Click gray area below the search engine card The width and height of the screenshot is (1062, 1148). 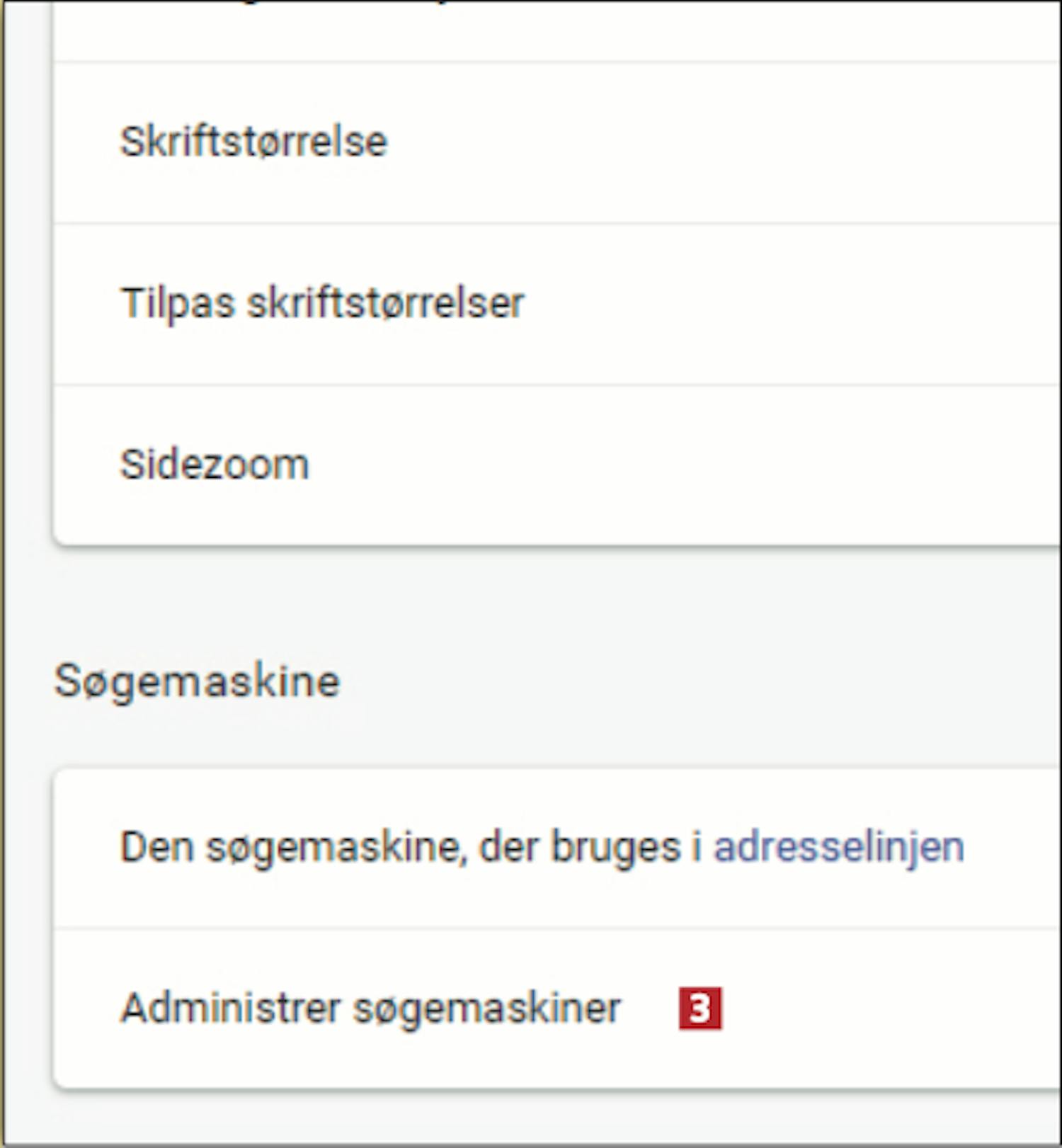[496, 1119]
